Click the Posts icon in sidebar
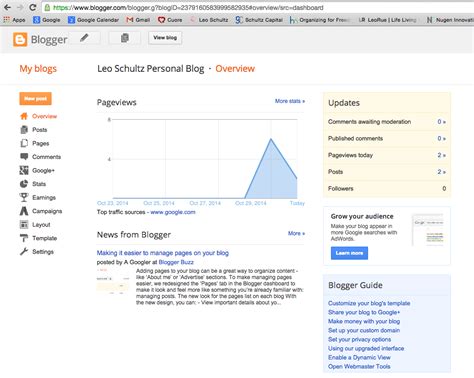The height and width of the screenshot is (378, 474). point(24,130)
